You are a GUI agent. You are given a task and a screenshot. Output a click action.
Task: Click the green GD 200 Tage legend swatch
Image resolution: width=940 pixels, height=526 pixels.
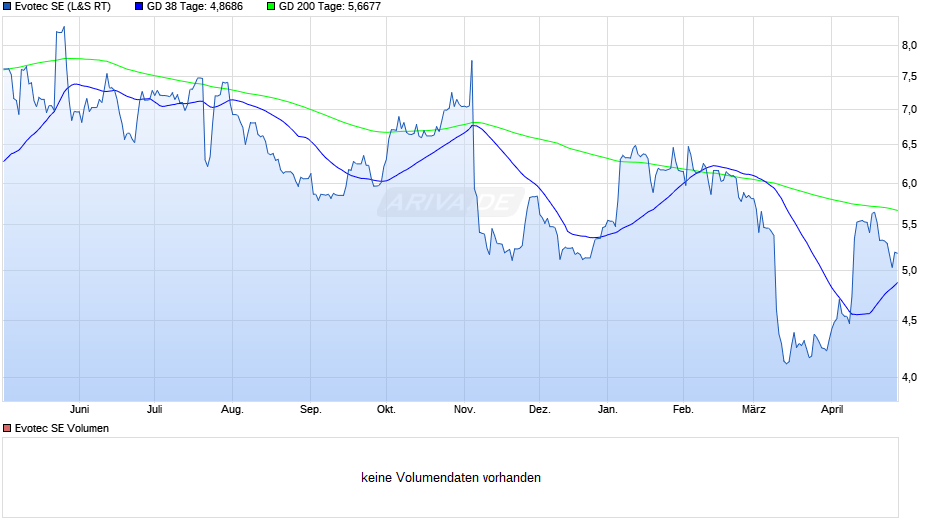click(x=271, y=7)
